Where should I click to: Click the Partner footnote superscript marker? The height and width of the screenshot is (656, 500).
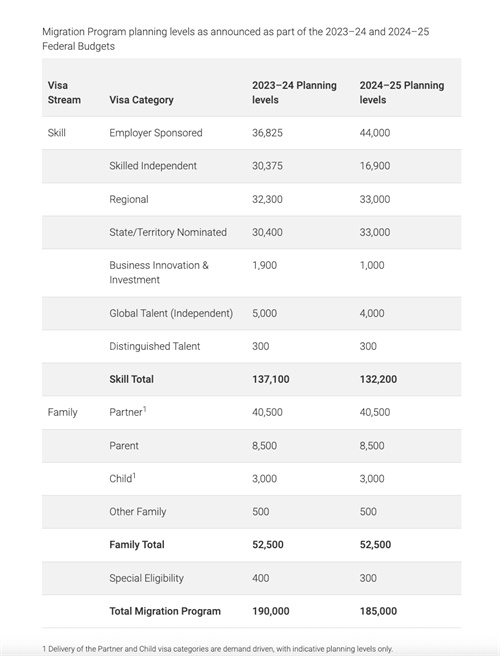145,409
